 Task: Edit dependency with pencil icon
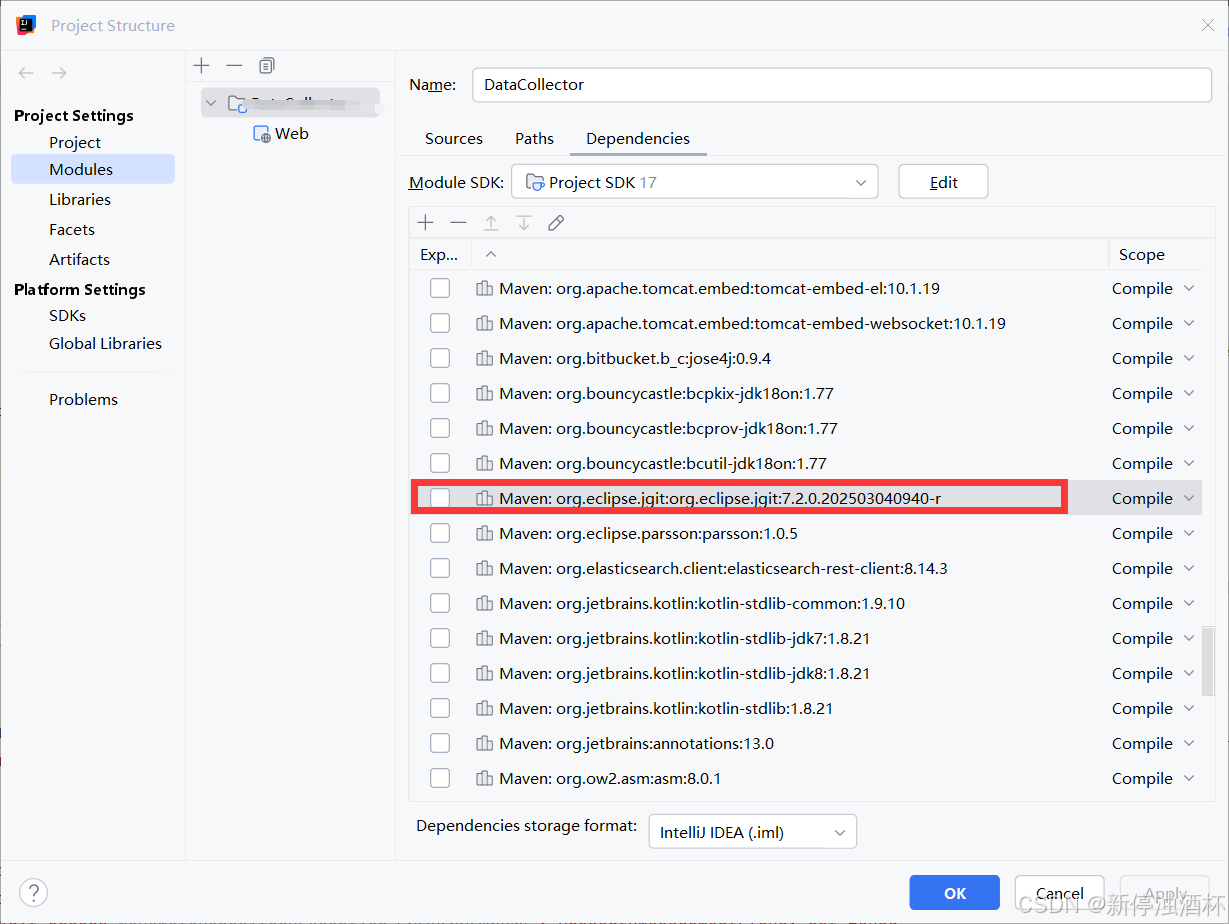557,222
